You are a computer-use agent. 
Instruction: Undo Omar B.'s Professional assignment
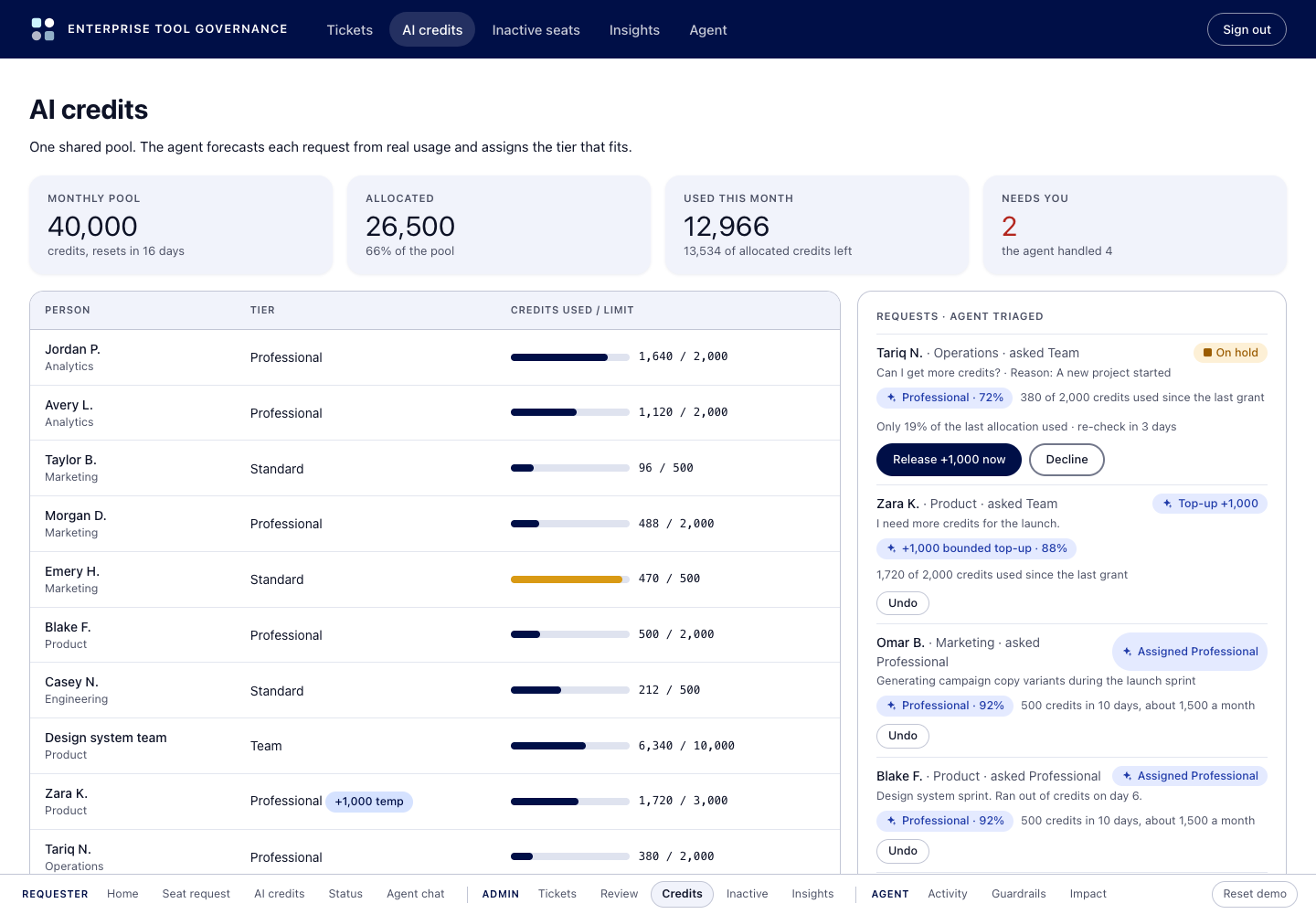tap(903, 736)
